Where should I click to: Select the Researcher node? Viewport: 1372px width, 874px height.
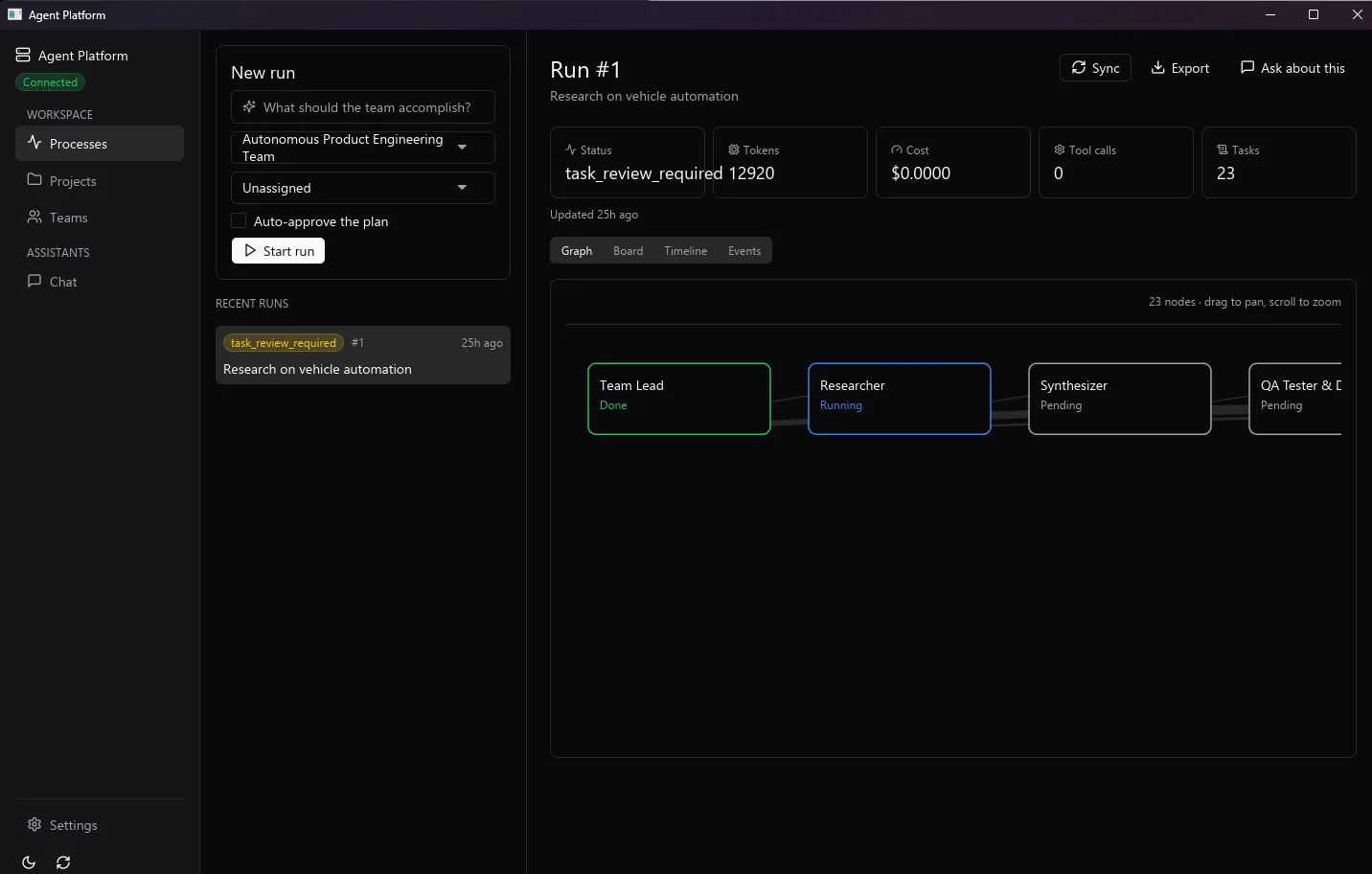[x=900, y=399]
